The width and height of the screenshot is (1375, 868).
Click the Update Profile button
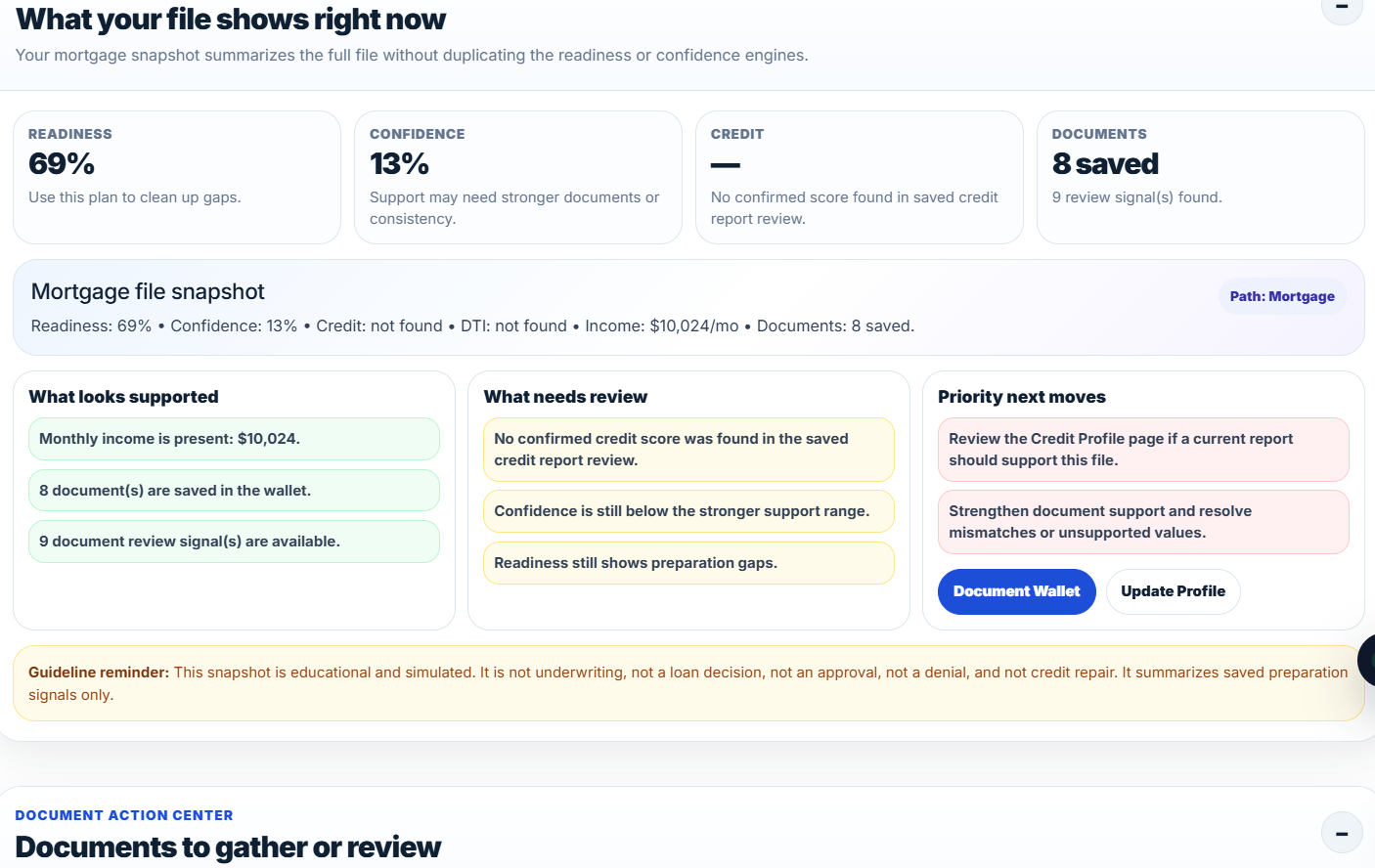click(1173, 591)
